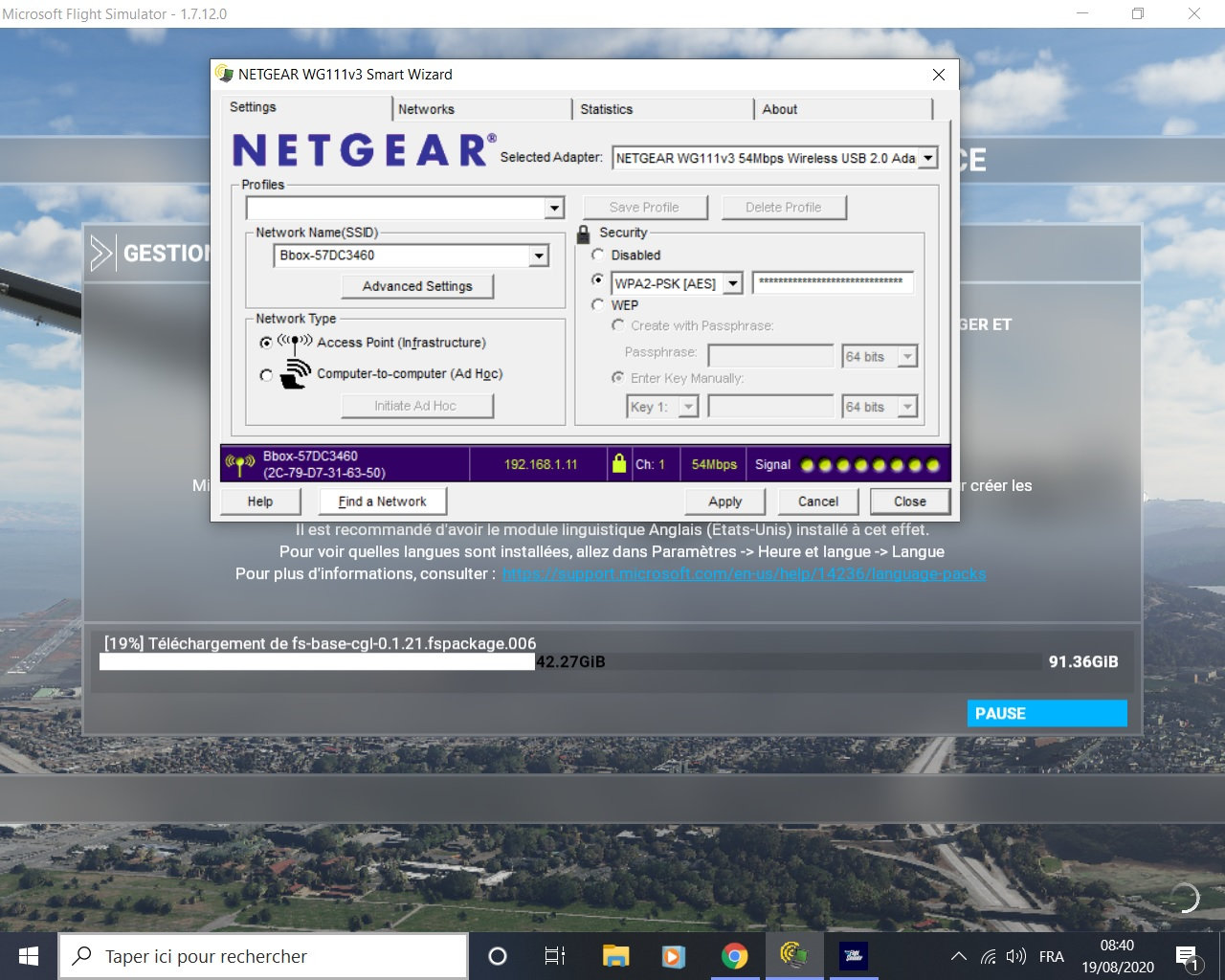1225x980 pixels.
Task: Open the Key 1 selector dropdown
Action: click(x=688, y=407)
